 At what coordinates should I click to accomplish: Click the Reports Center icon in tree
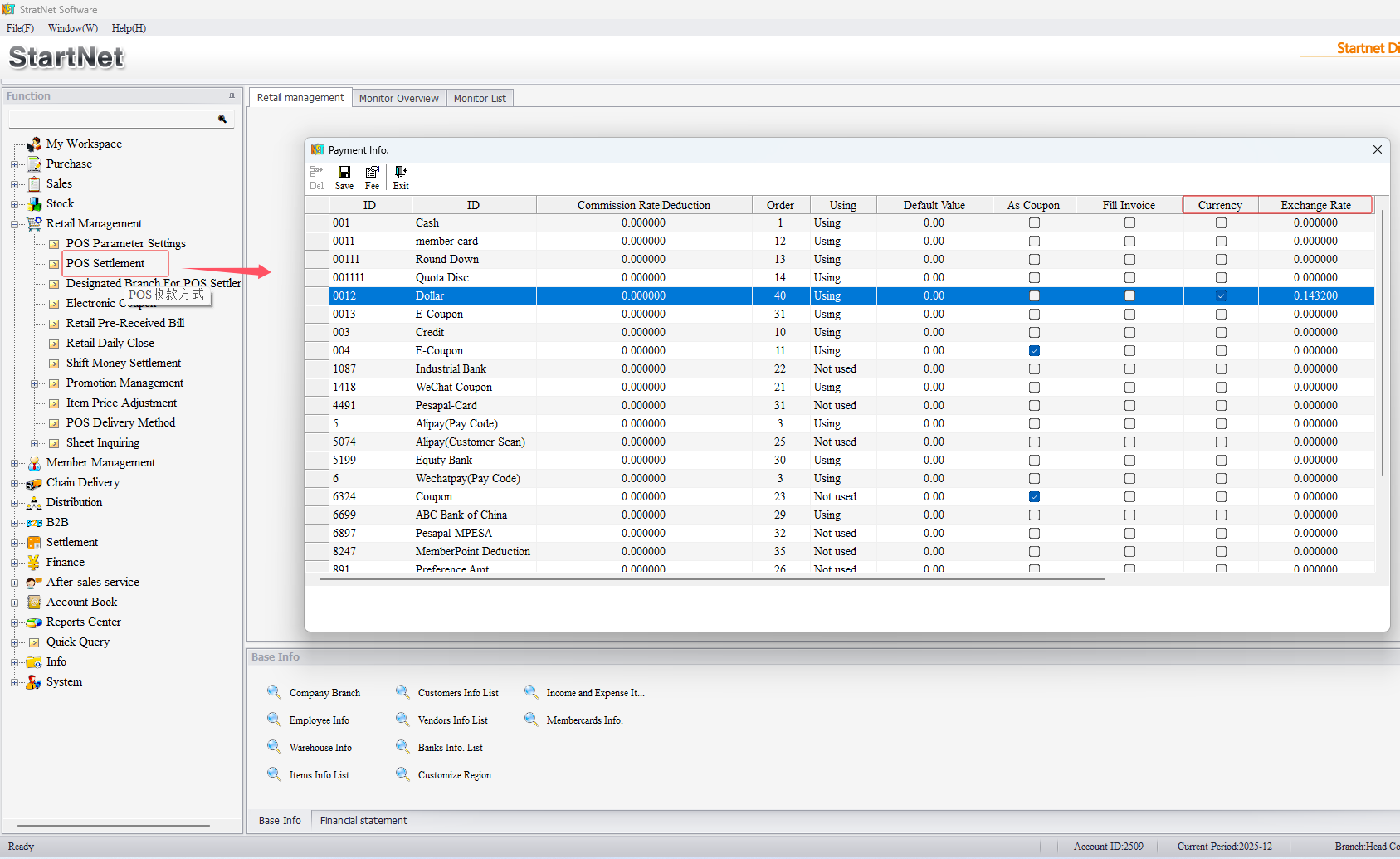point(34,622)
